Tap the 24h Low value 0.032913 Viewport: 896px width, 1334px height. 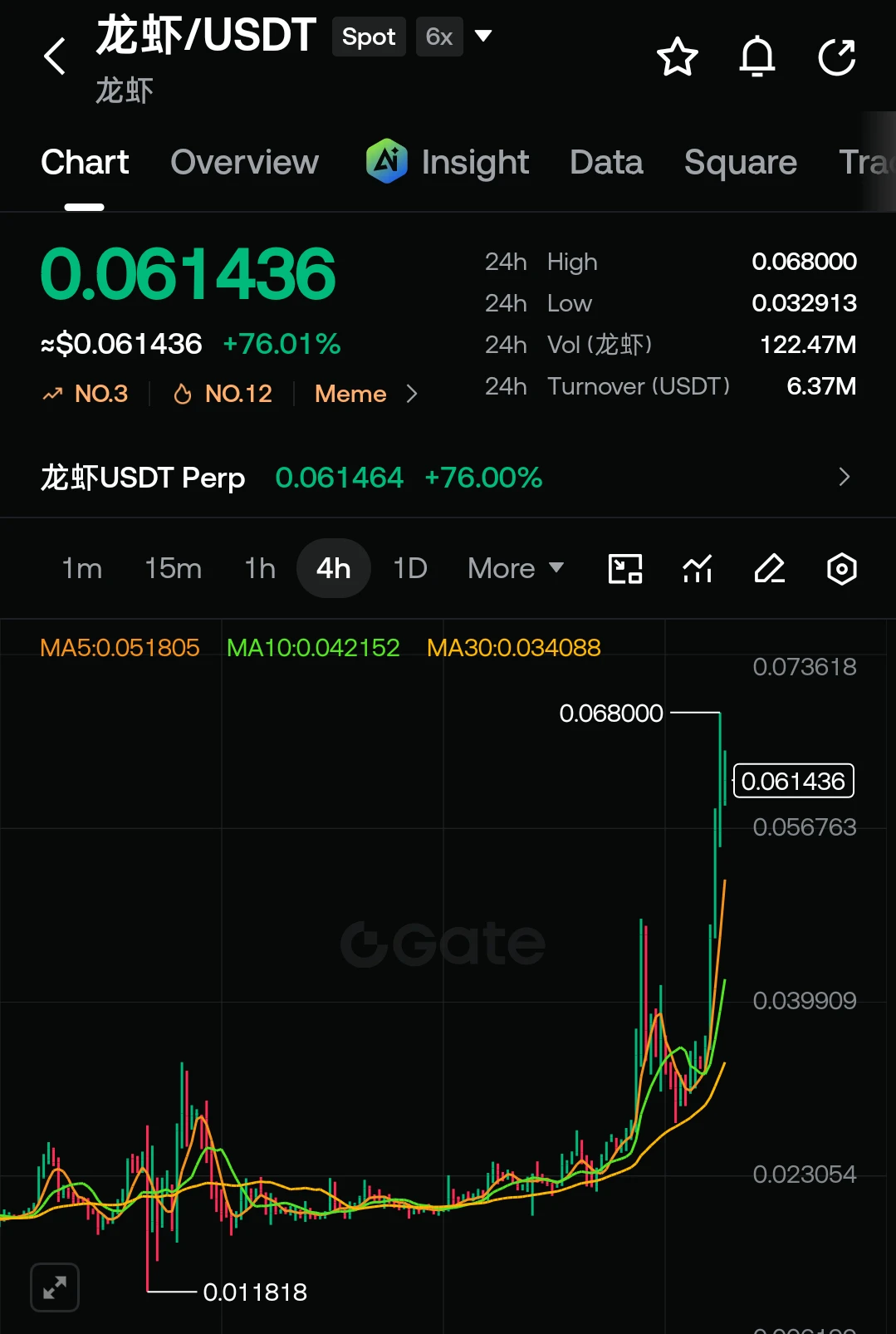pos(804,303)
